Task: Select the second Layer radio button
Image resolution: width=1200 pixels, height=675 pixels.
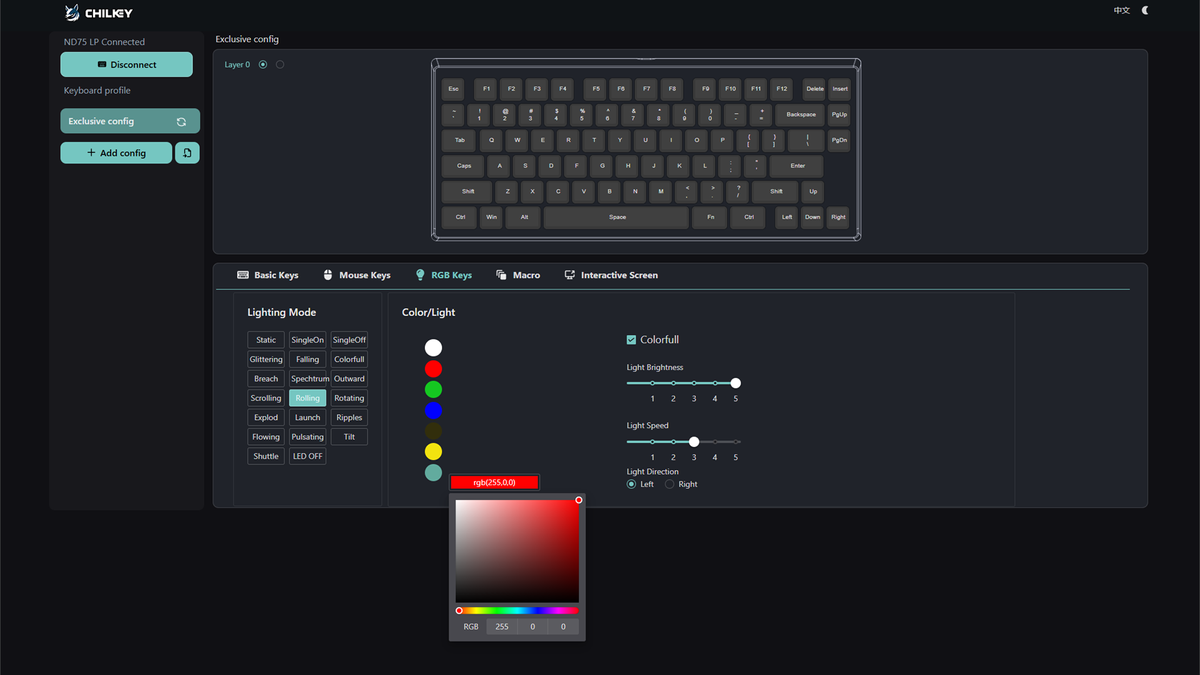Action: [x=280, y=65]
